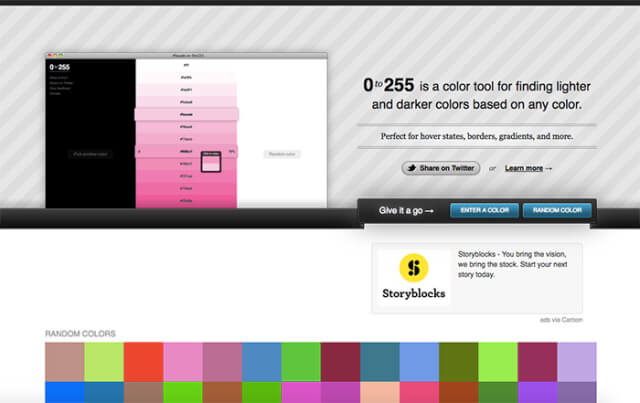
Task: Pick the dark olive green swatch
Action: pyautogui.click(x=459, y=362)
